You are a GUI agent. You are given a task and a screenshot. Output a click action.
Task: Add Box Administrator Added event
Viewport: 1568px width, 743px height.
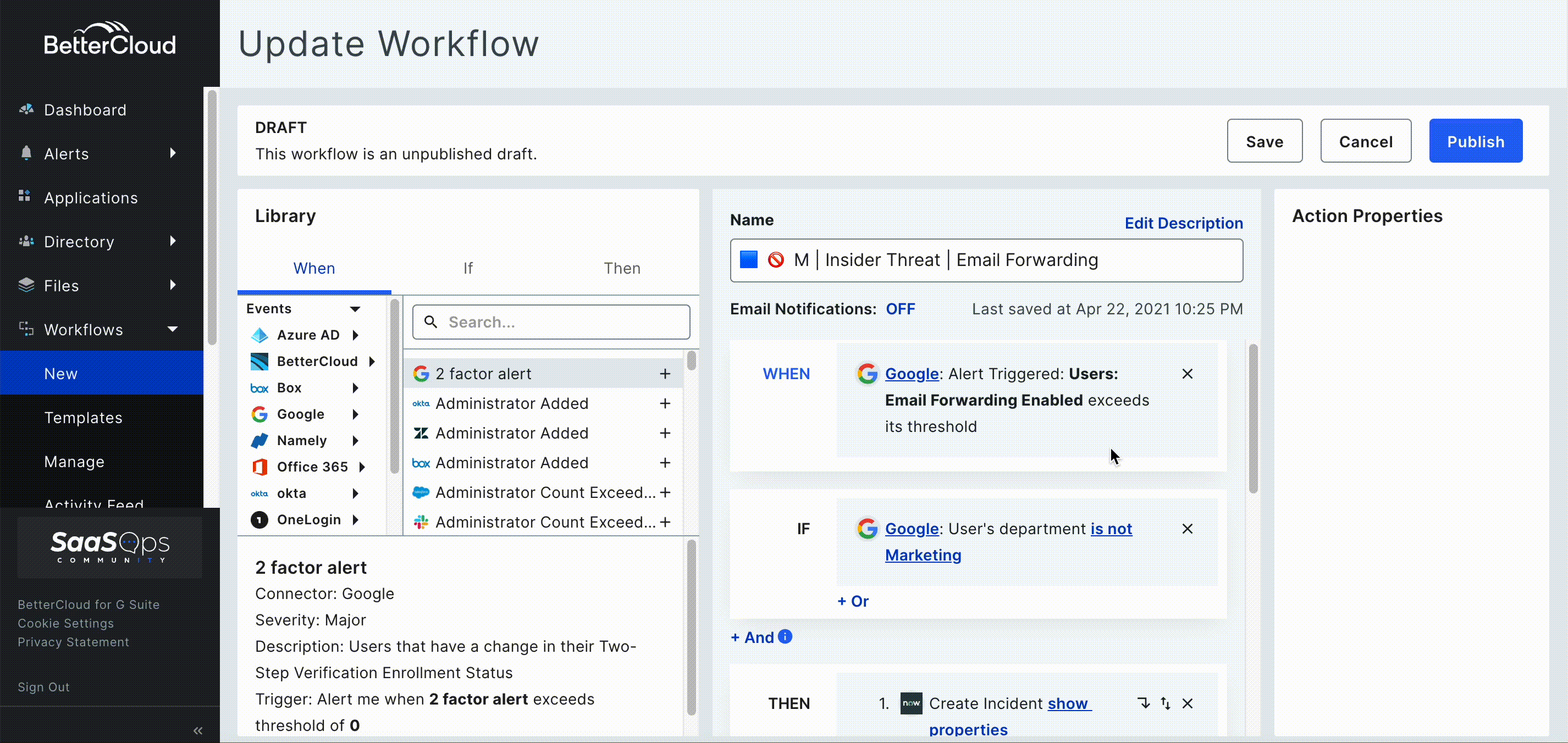(x=665, y=463)
